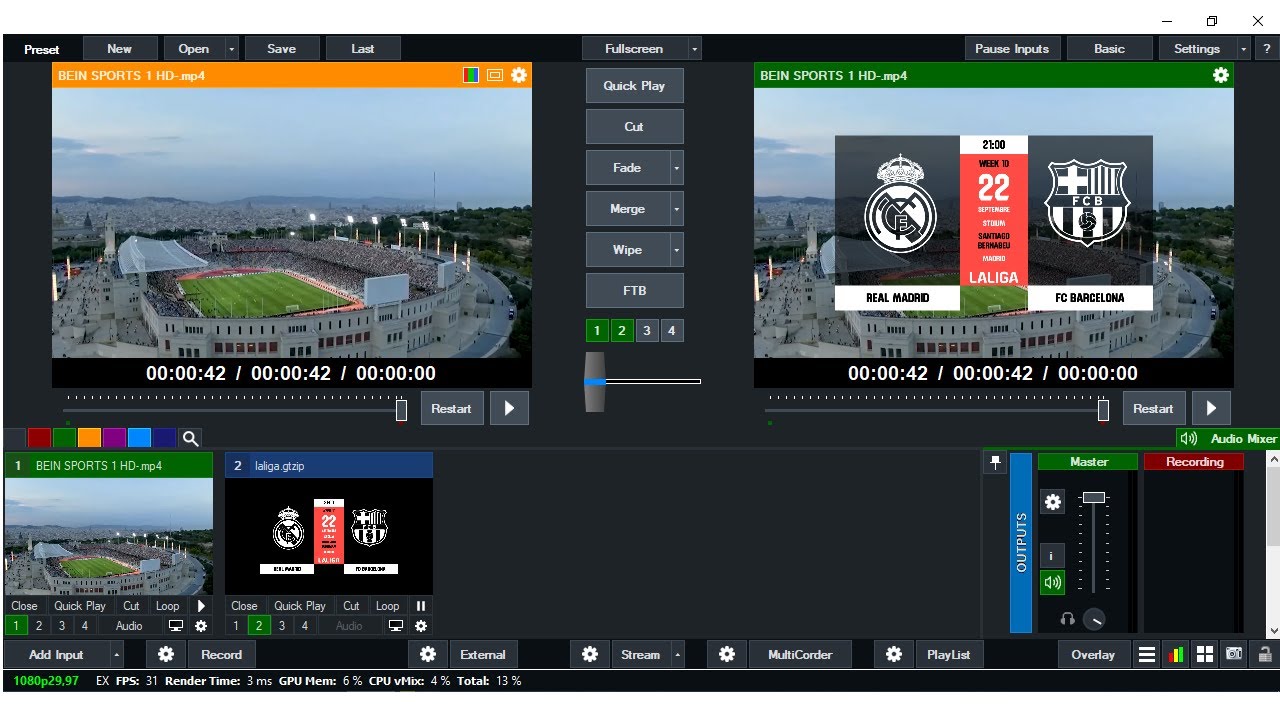Click Pause Inputs button
Viewport: 1280px width, 720px height.
[x=1012, y=48]
